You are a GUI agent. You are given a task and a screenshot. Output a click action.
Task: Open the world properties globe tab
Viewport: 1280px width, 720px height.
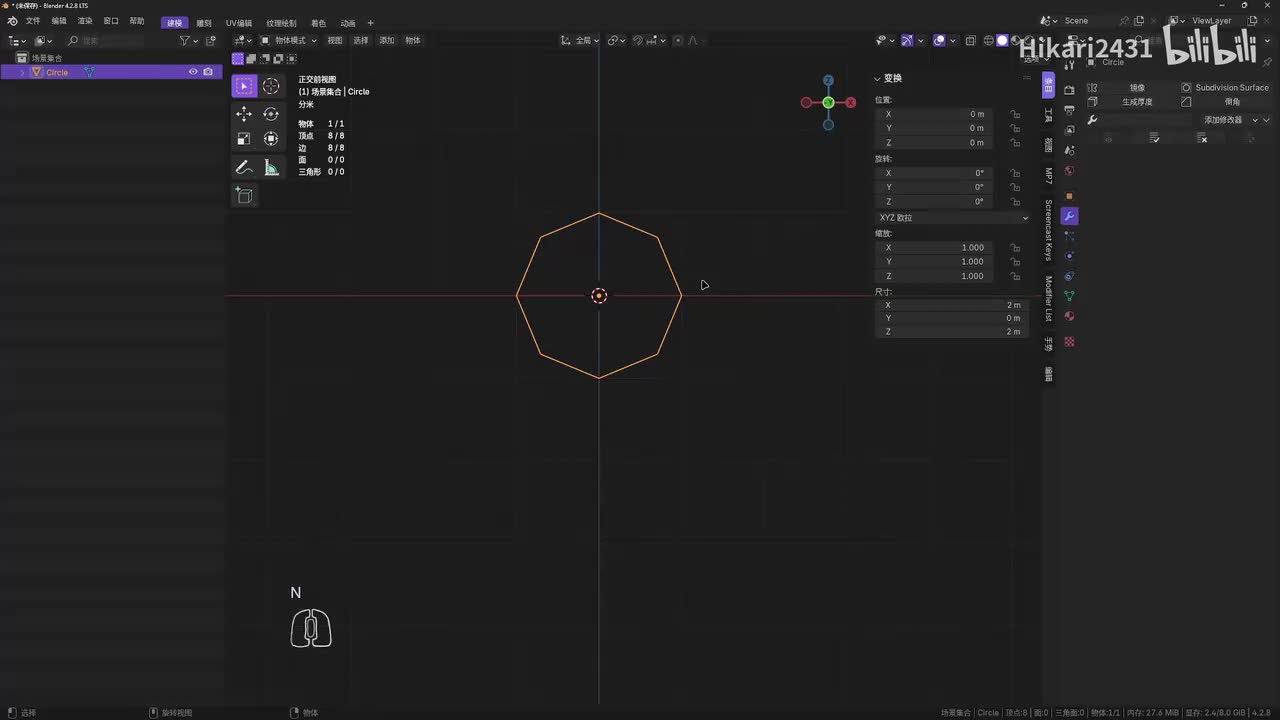[x=1069, y=170]
